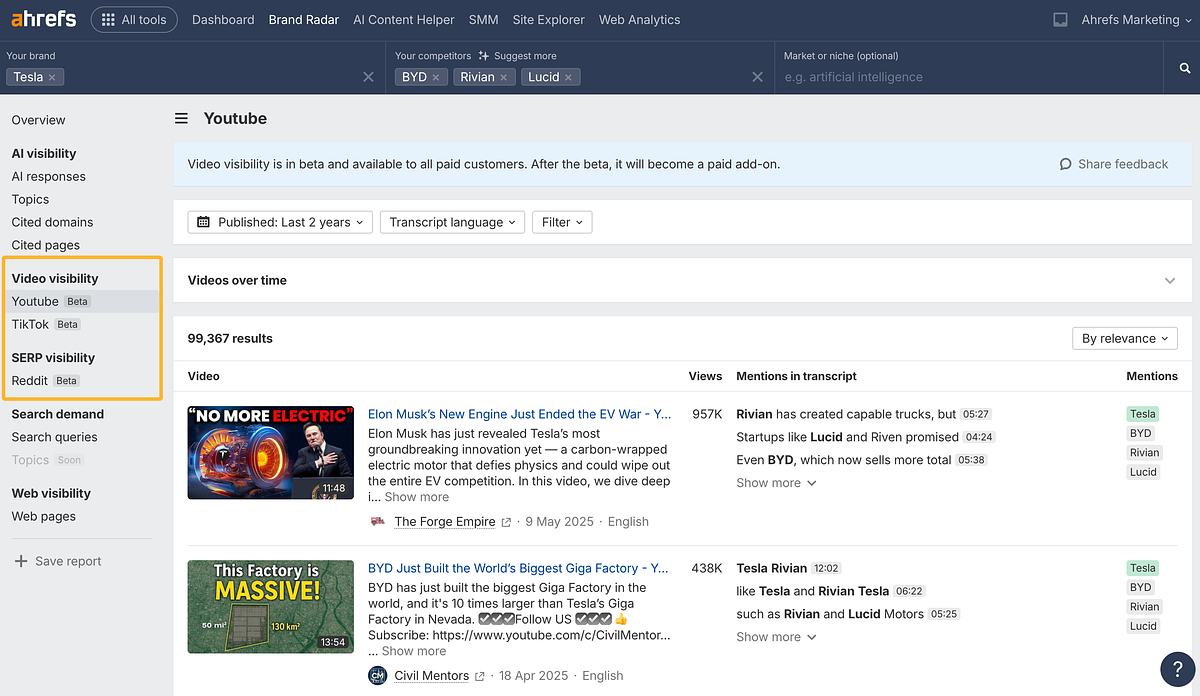Viewport: 1200px width, 696px height.
Task: Open the Elon Musk New Engine video link
Action: point(519,413)
